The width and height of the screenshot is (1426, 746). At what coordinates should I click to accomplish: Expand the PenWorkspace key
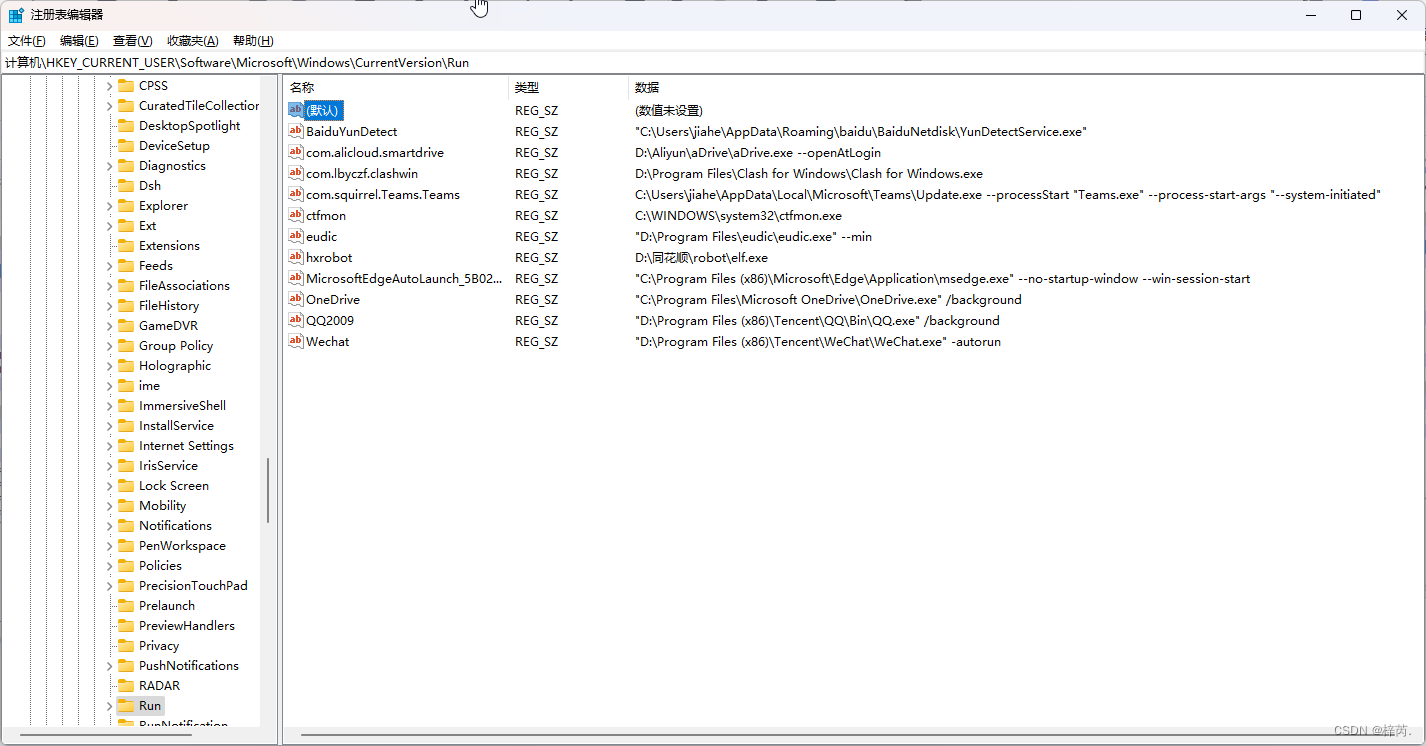(x=109, y=546)
